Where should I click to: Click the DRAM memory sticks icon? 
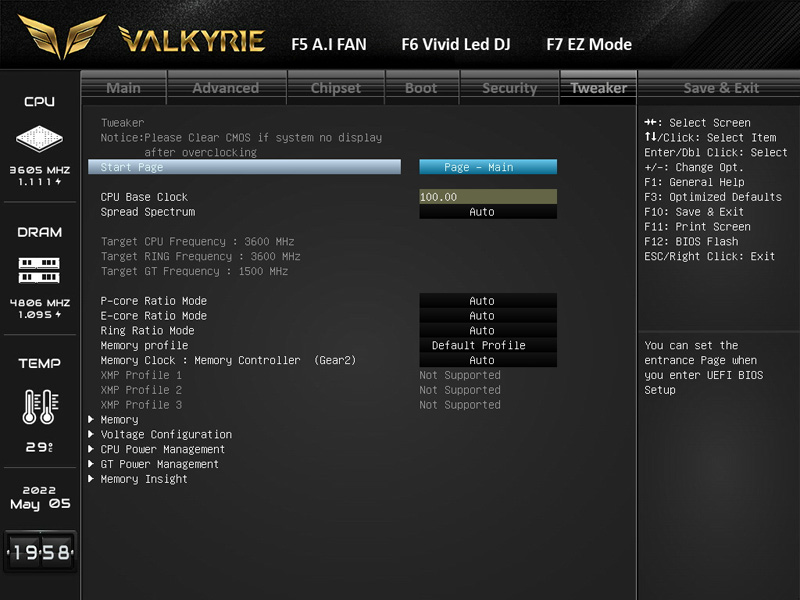point(39,270)
